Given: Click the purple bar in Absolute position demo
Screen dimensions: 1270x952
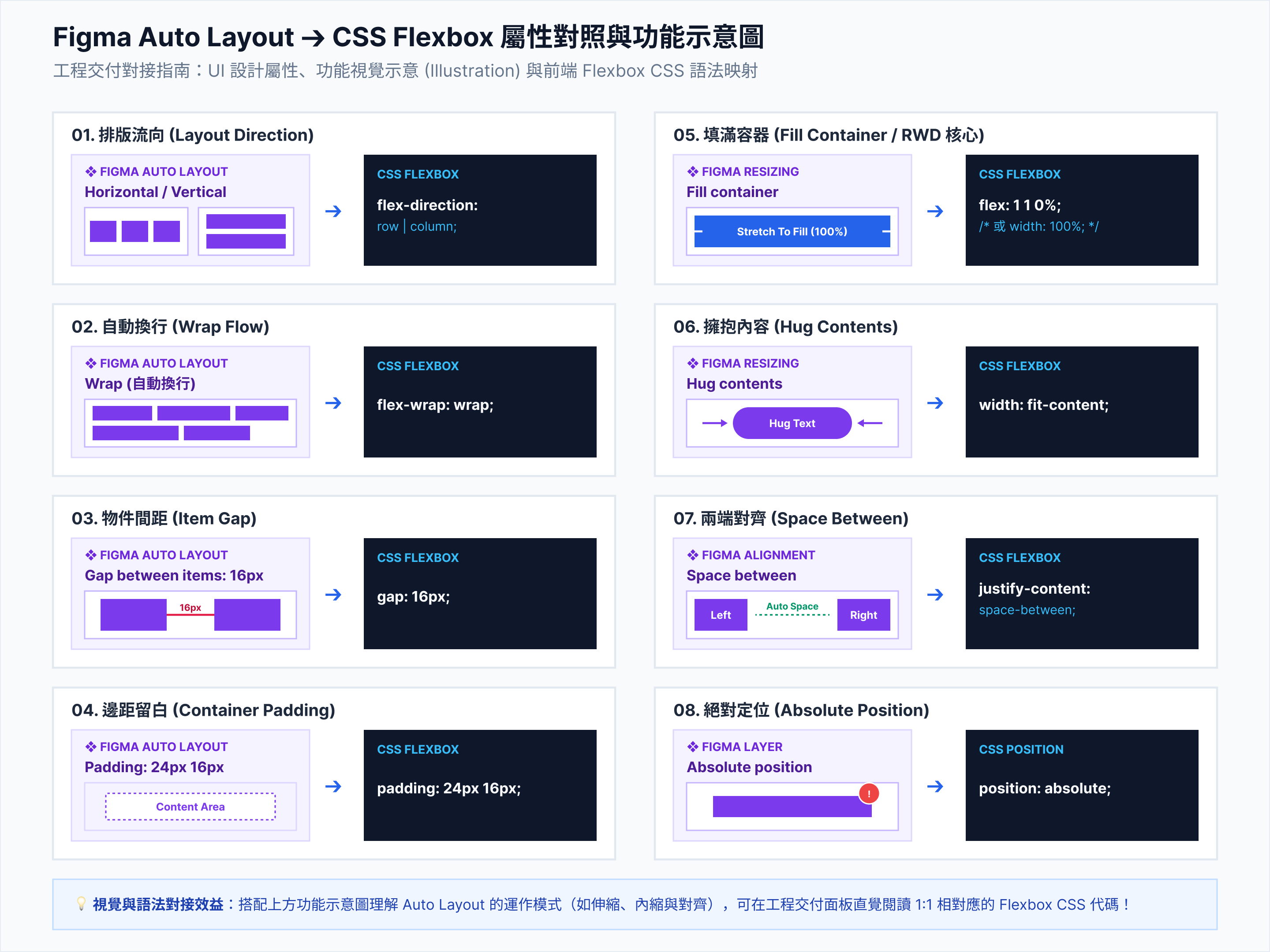Looking at the screenshot, I should coord(792,806).
